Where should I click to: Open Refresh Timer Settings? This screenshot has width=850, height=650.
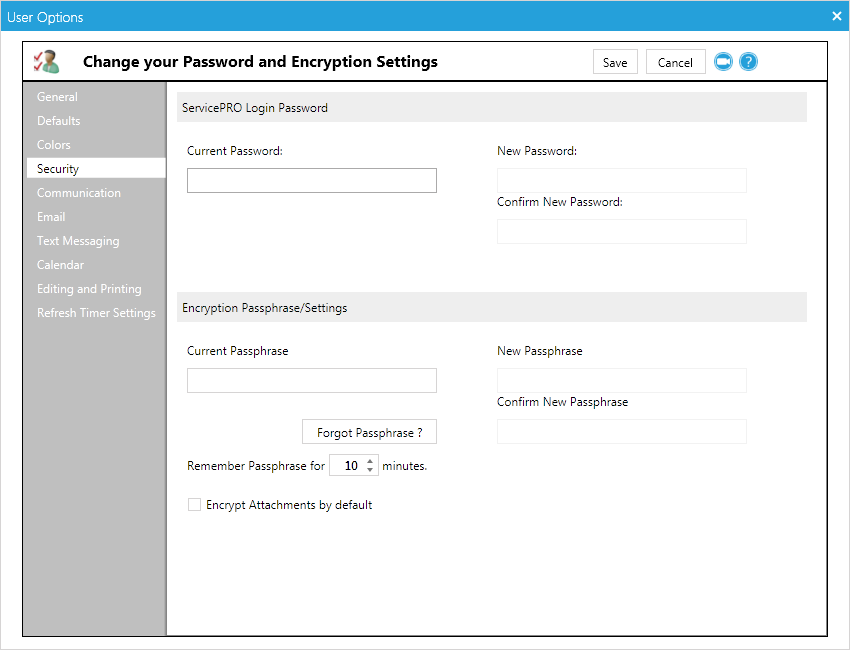pos(96,313)
